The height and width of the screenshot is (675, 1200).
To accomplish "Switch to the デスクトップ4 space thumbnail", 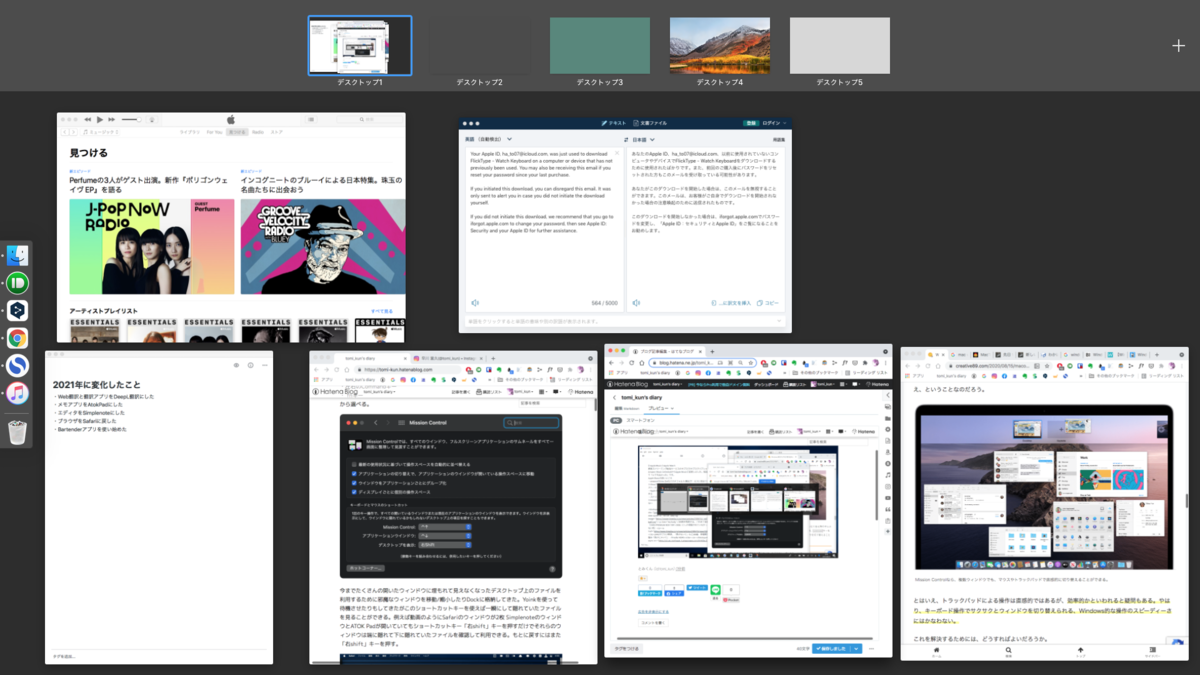I will point(720,45).
